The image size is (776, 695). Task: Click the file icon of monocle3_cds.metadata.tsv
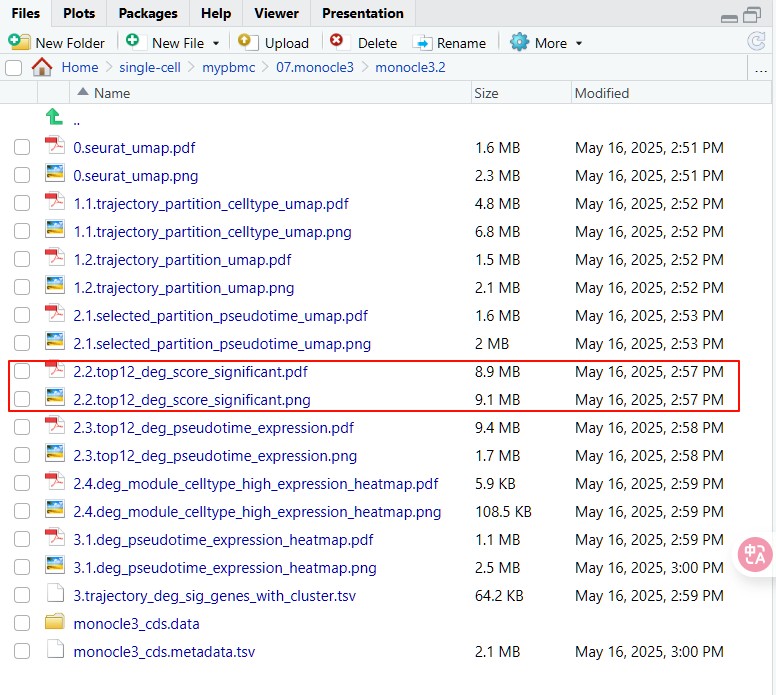click(55, 649)
